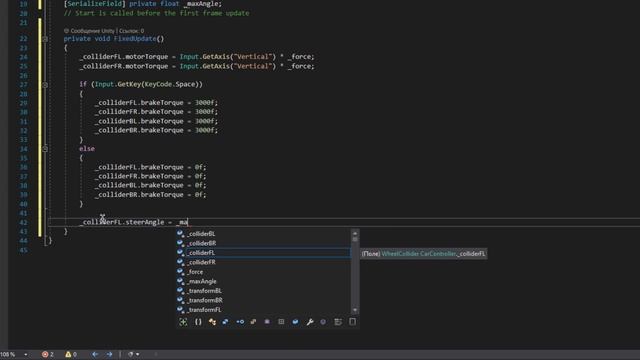640x360 pixels.
Task: Click the quick-info tooltip for _colliderFL
Action: (x=423, y=253)
